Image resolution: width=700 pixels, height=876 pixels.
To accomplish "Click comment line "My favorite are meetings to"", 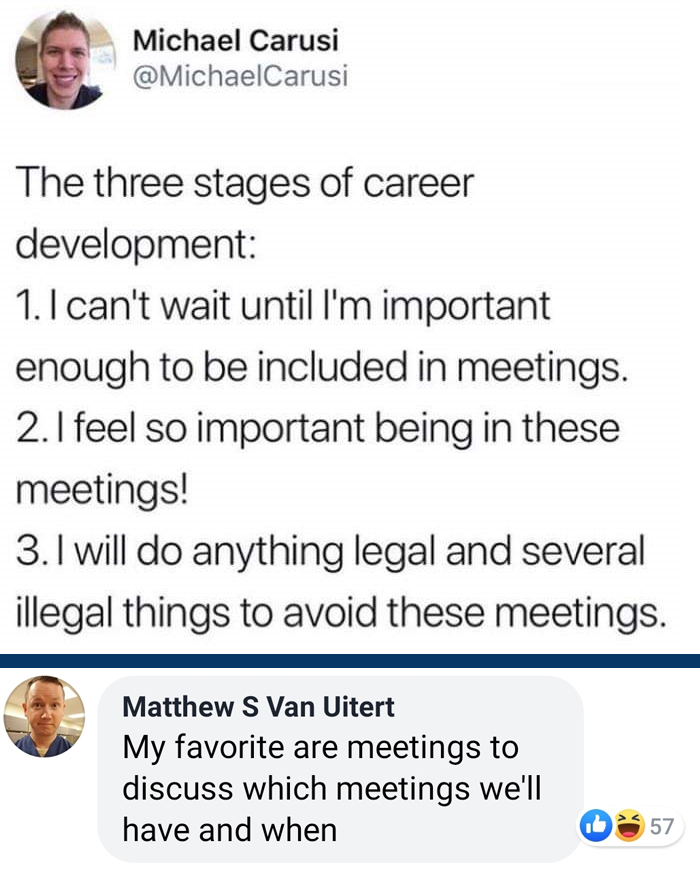I will pyautogui.click(x=320, y=748).
